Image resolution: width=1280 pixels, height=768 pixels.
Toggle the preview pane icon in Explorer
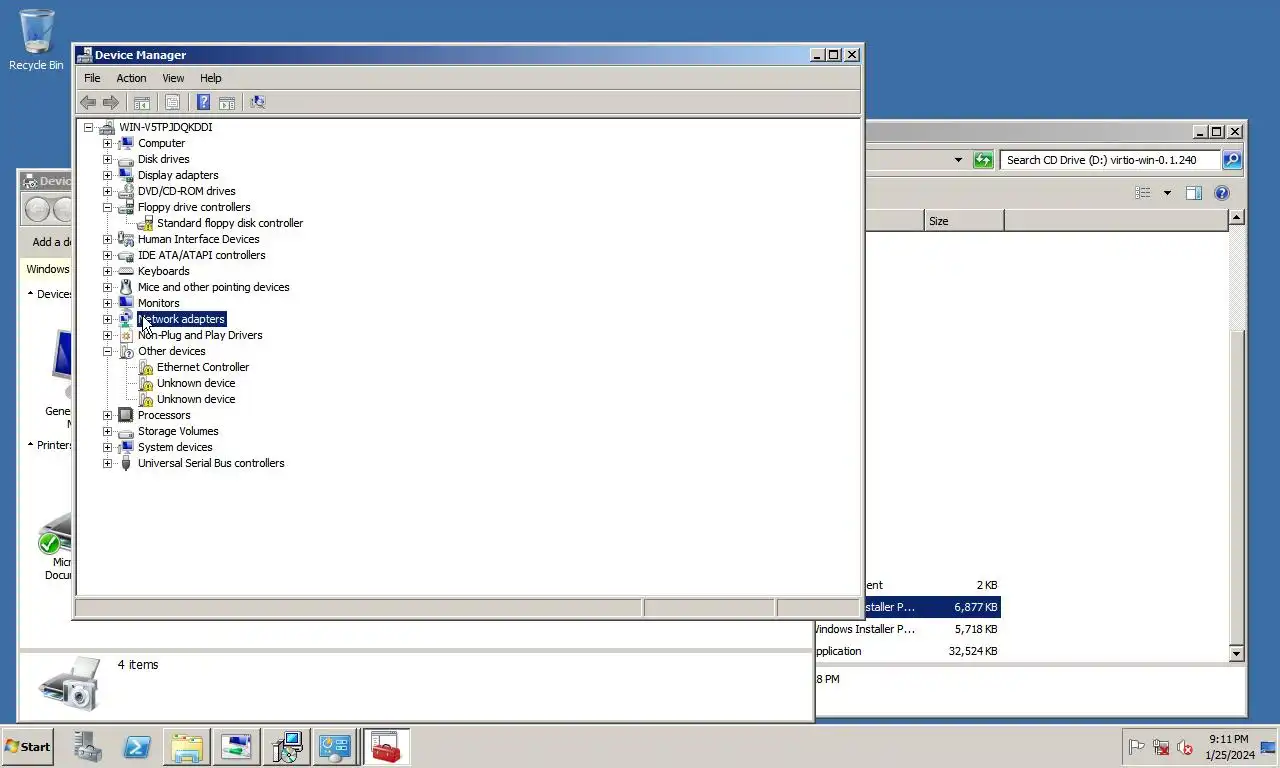point(1193,193)
